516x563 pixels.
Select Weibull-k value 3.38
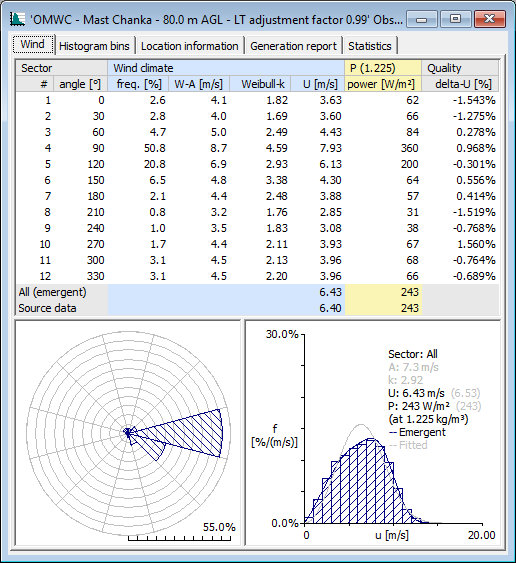pos(276,180)
